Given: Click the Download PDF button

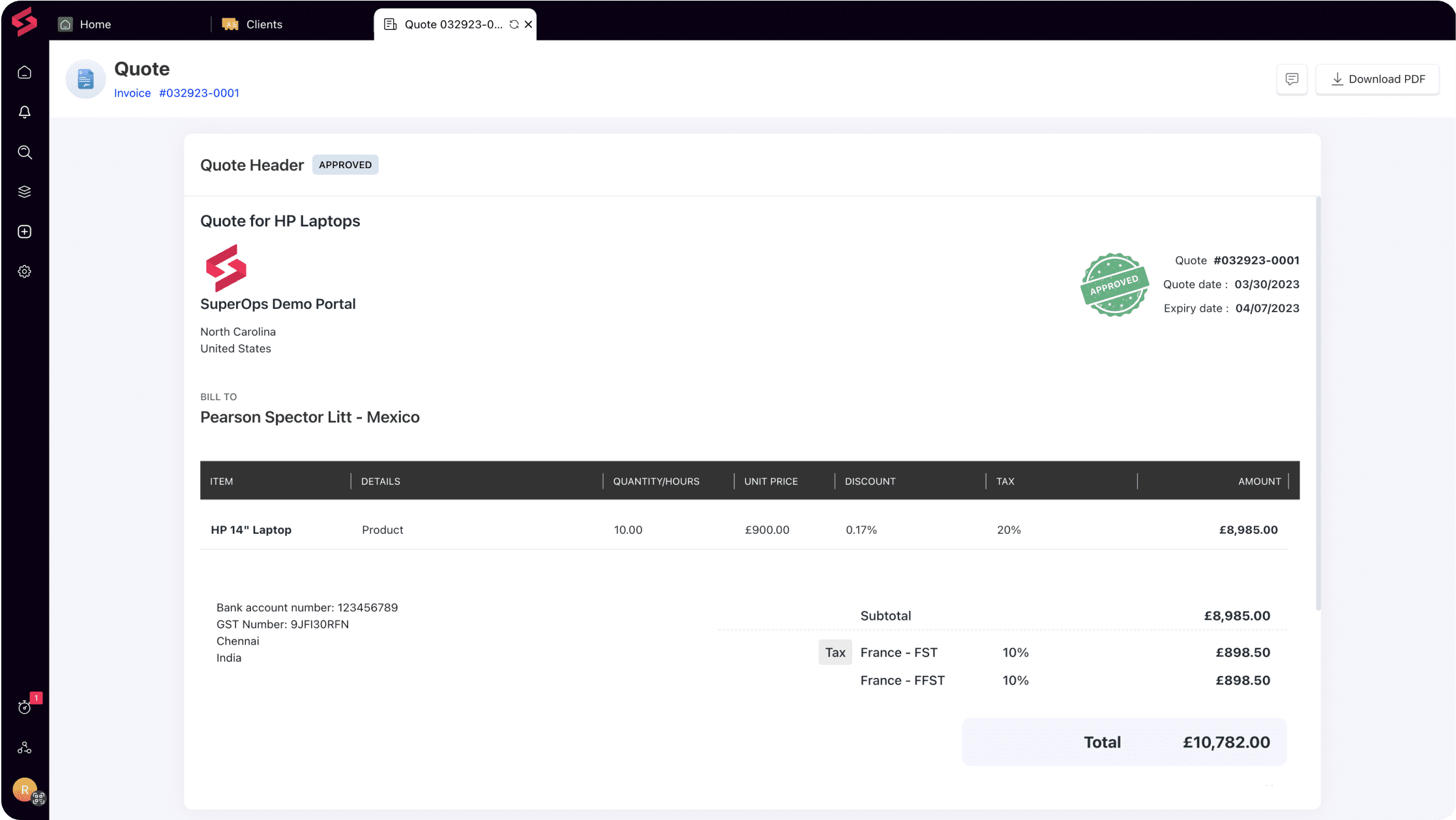Looking at the screenshot, I should point(1376,79).
